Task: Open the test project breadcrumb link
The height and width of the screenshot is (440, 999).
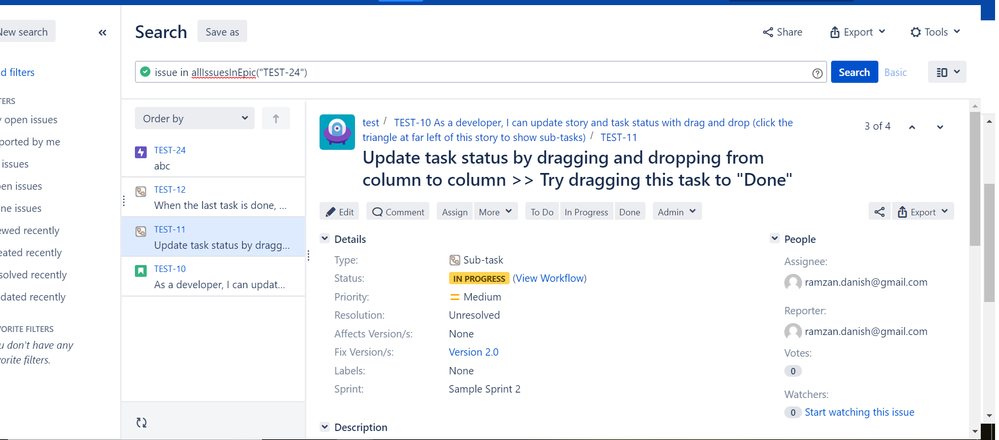Action: tap(371, 122)
